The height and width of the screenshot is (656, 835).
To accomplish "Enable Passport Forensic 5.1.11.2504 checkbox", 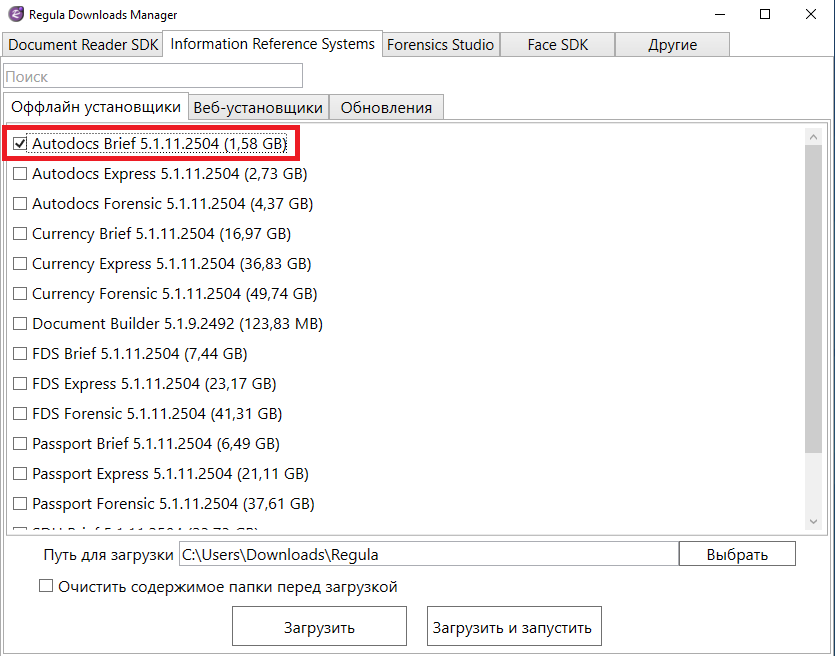I will [x=20, y=504].
